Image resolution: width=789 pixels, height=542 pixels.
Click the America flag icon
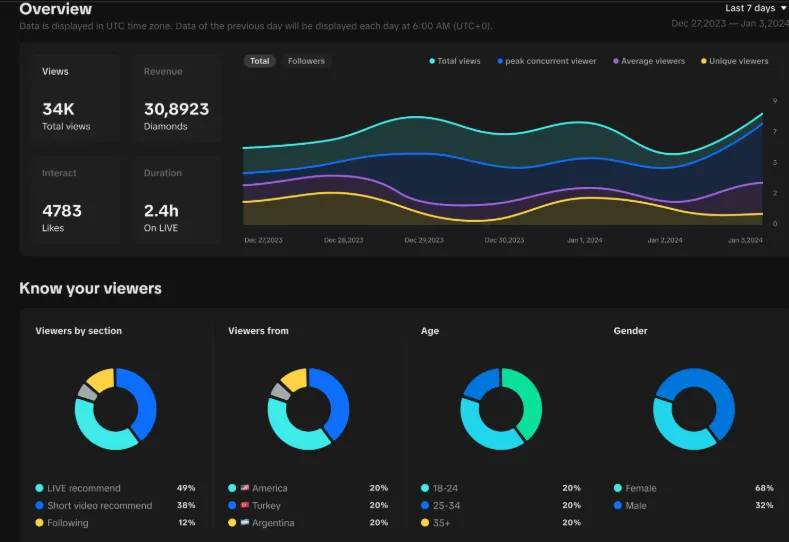[244, 488]
